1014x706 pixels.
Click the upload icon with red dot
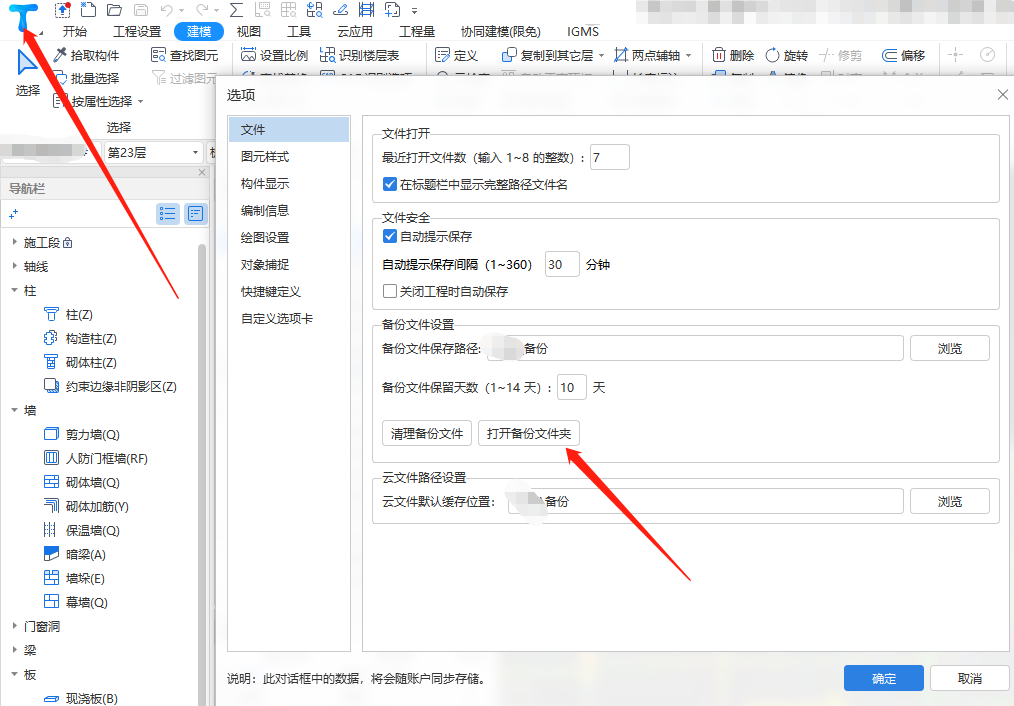(62, 10)
